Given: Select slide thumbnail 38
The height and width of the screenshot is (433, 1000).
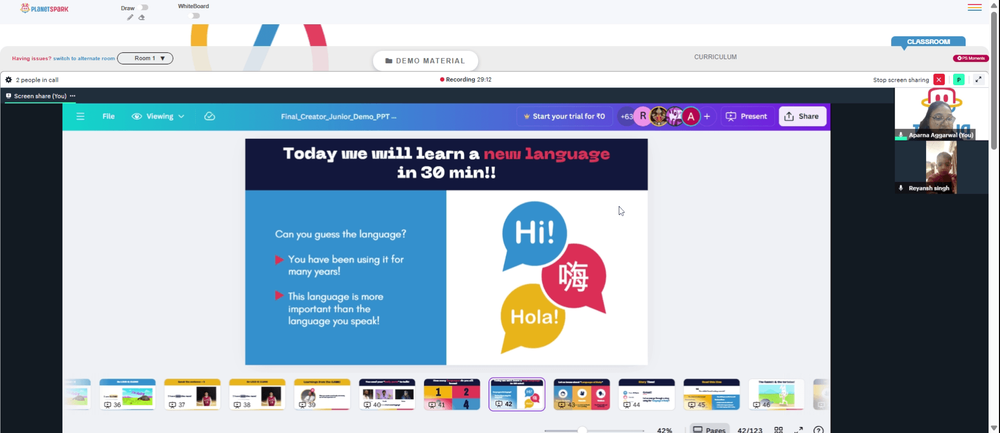Looking at the screenshot, I should click(257, 394).
